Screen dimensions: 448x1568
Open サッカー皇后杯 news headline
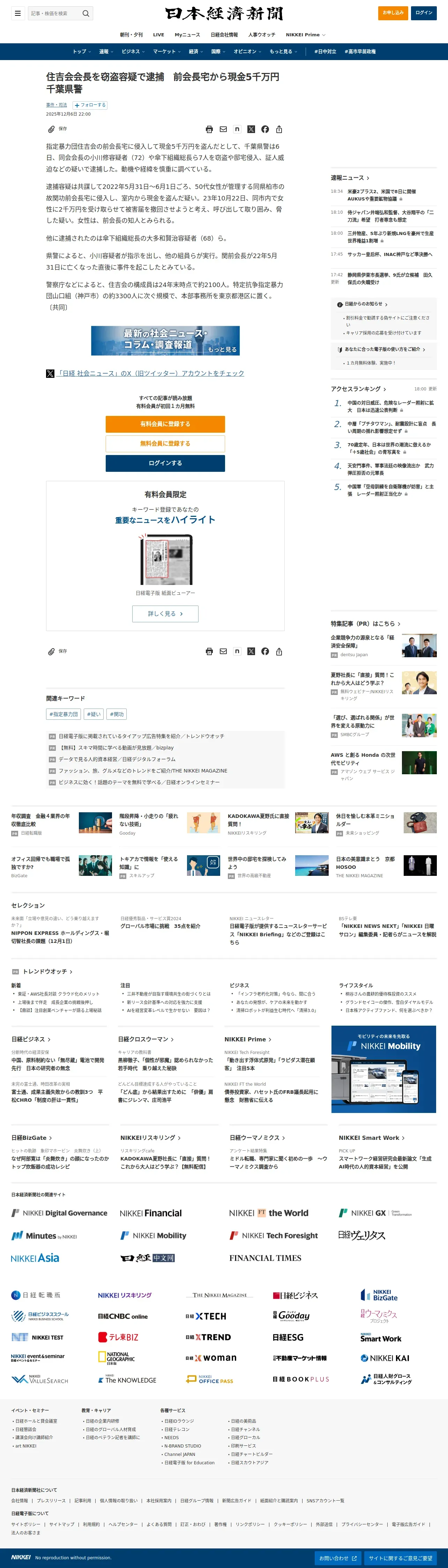390,255
